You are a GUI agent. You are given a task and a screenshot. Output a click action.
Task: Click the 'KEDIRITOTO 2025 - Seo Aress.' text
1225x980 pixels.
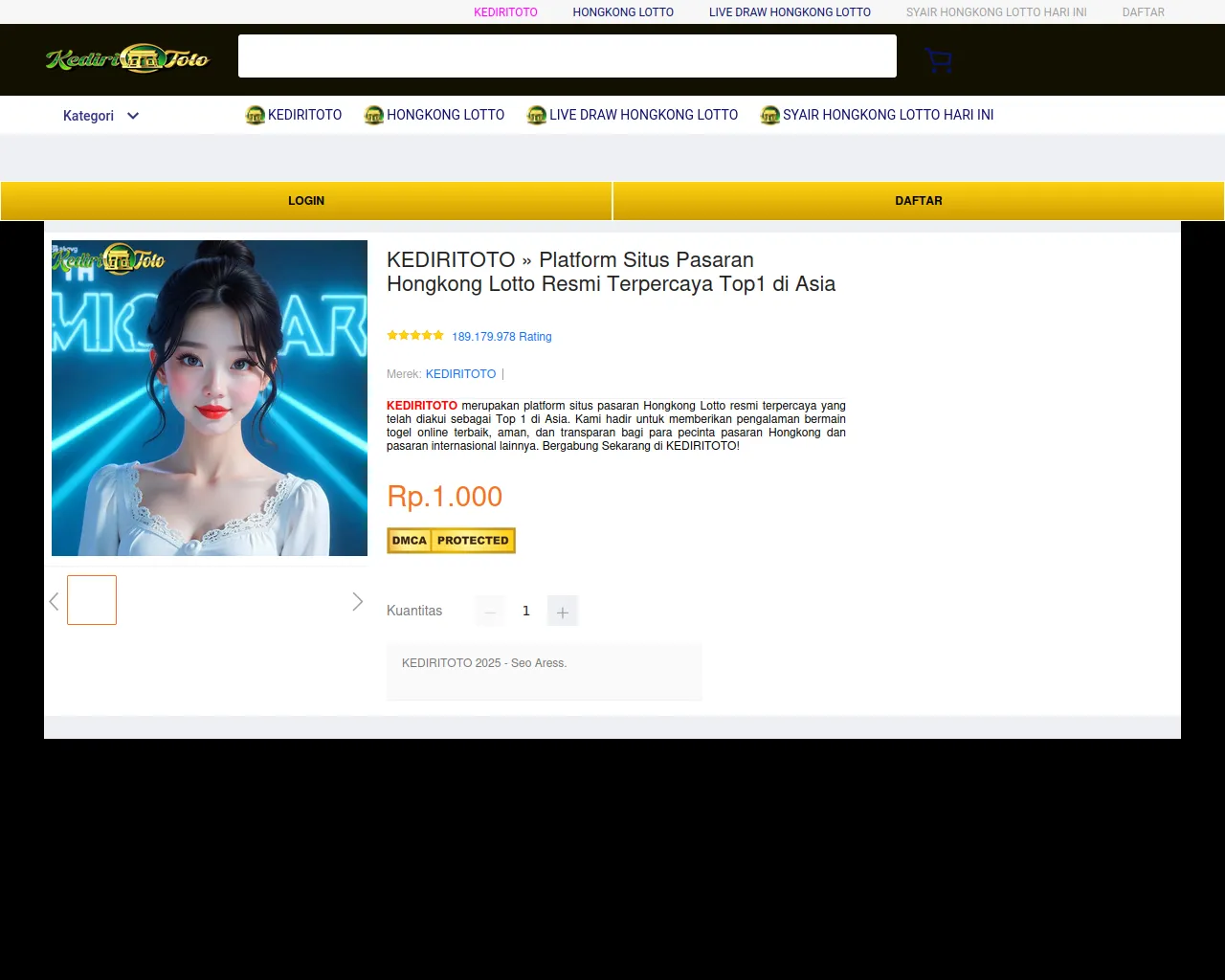484,663
